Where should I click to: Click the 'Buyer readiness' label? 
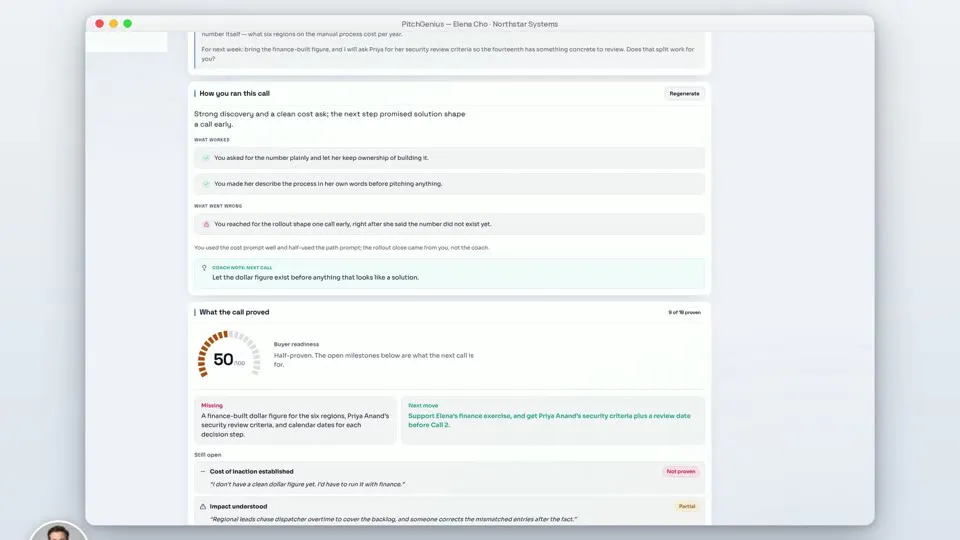pyautogui.click(x=296, y=344)
